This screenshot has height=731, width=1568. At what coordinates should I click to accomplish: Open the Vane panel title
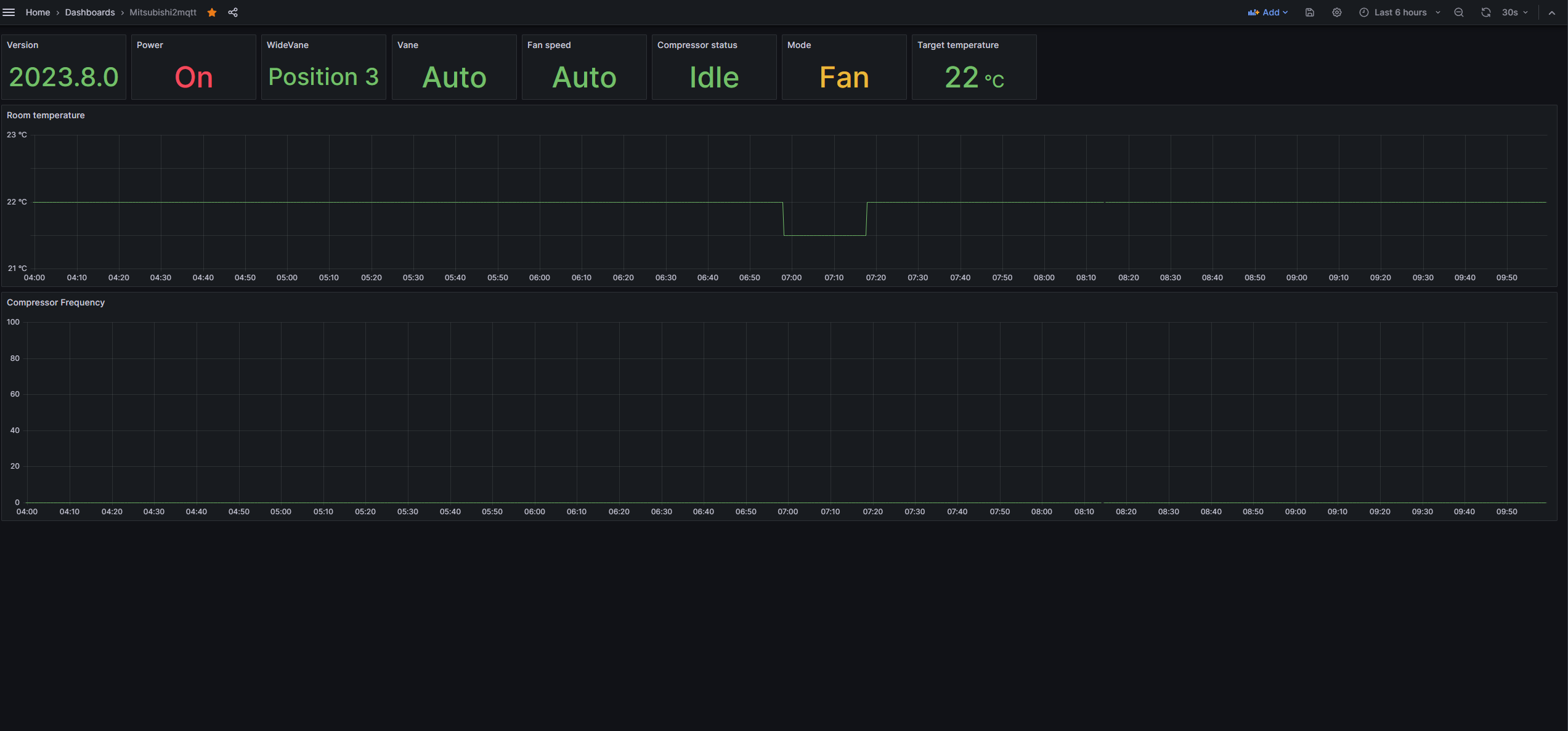(x=408, y=45)
